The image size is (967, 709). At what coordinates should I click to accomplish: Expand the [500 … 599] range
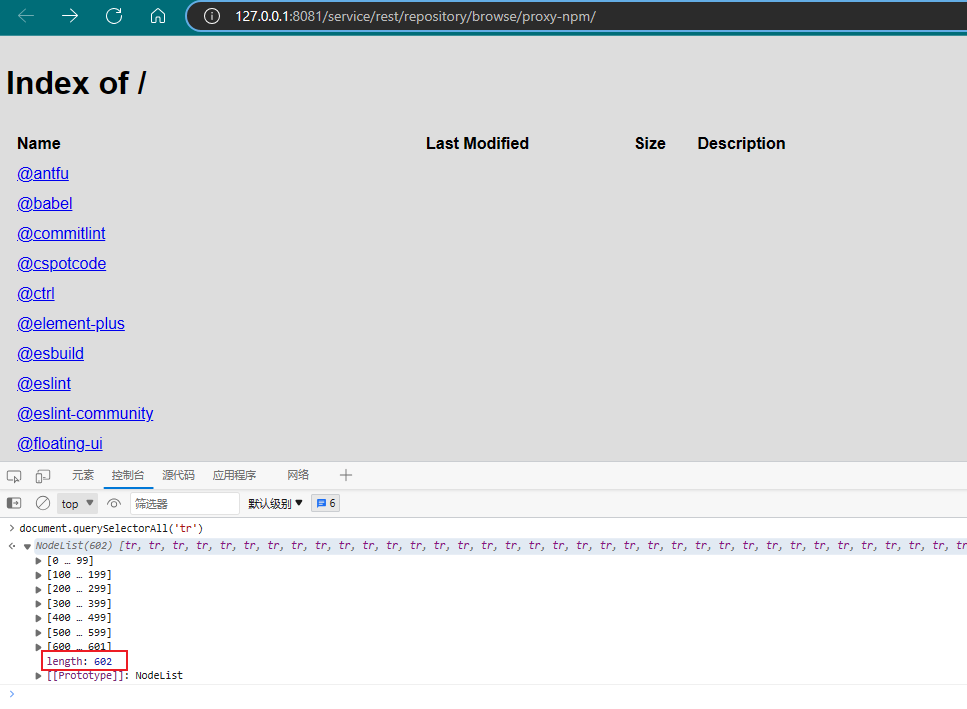coord(38,633)
